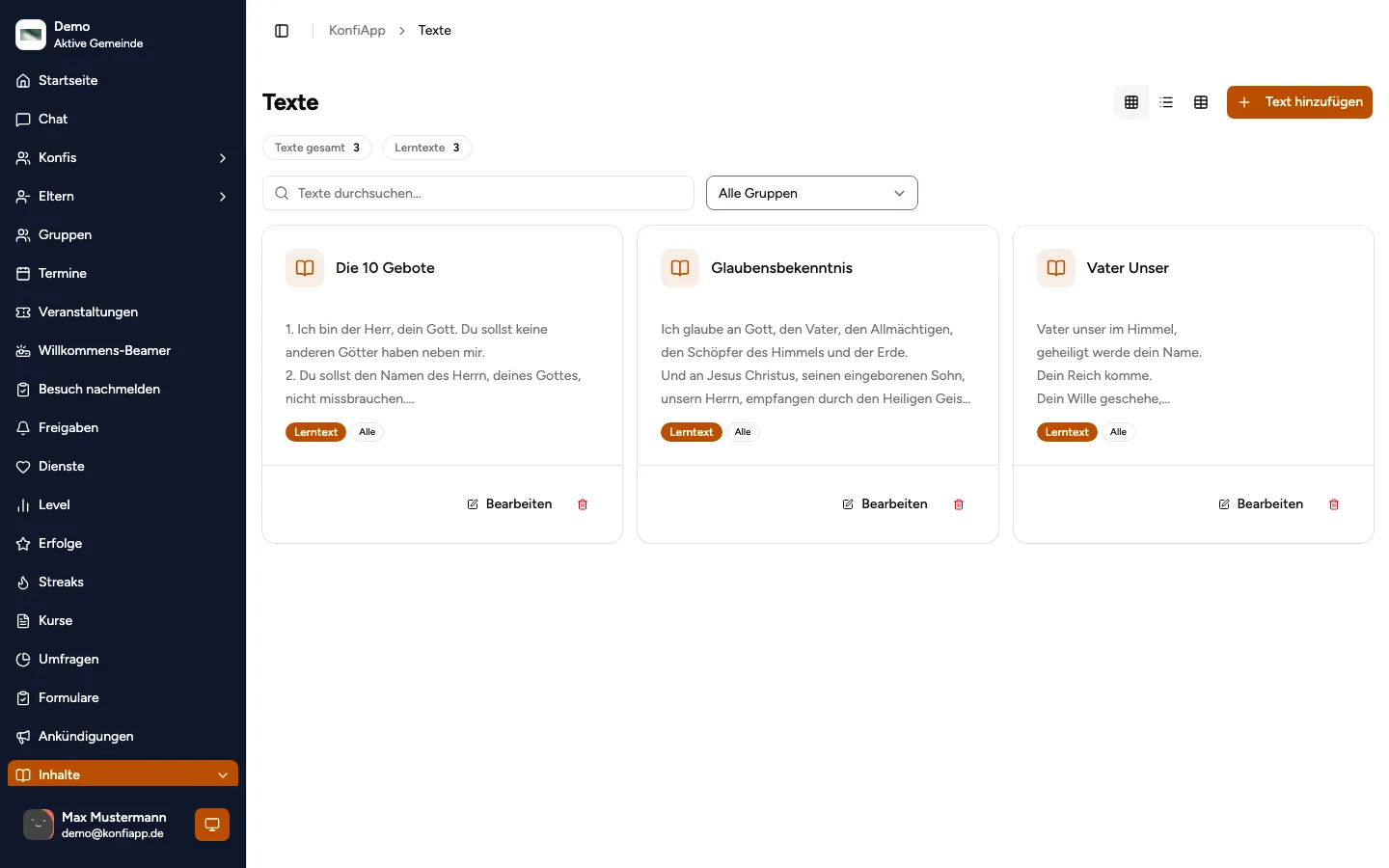The image size is (1389, 868).
Task: Toggle the sidebar panel icon
Action: coord(282,31)
